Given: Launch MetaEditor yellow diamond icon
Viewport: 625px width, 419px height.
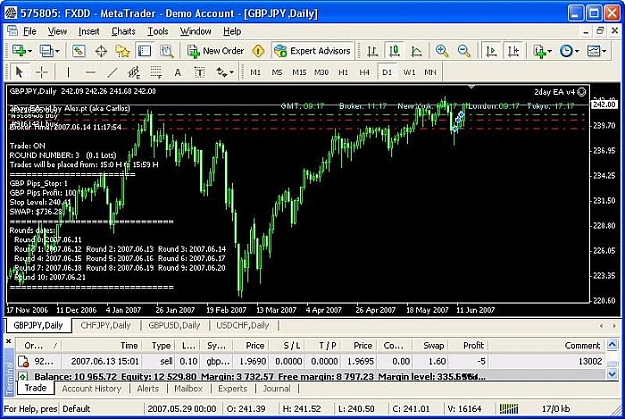Looking at the screenshot, I should [x=258, y=51].
